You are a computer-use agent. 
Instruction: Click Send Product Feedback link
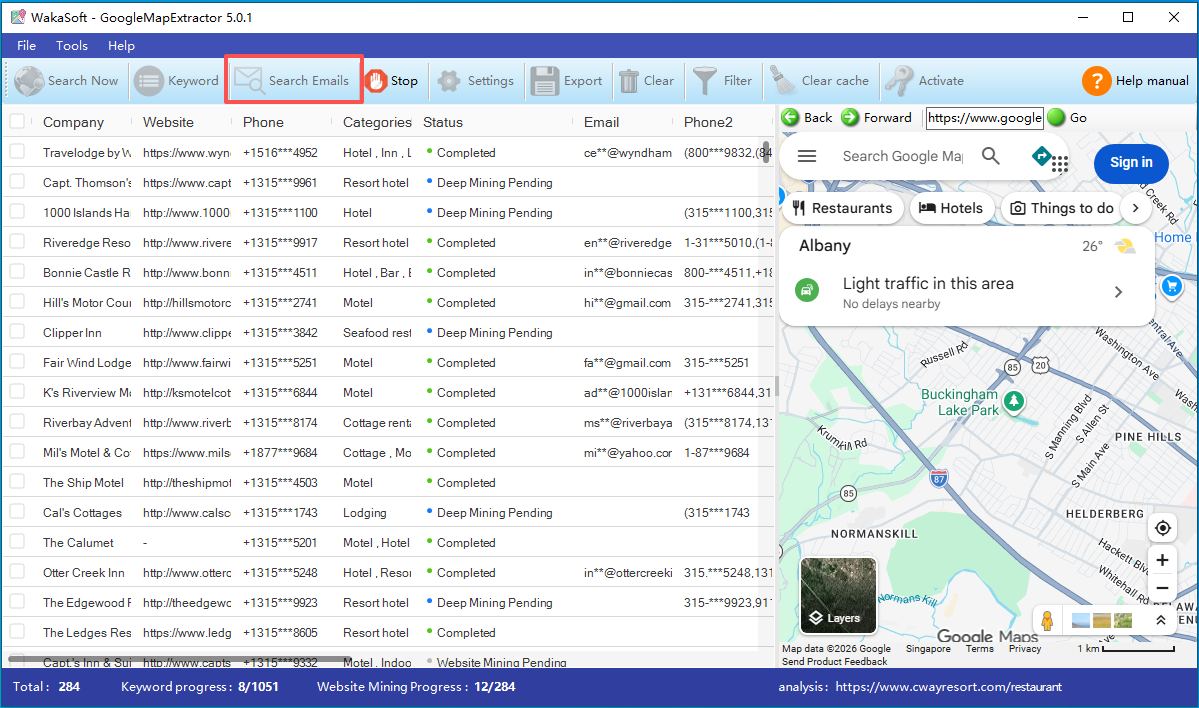834,661
